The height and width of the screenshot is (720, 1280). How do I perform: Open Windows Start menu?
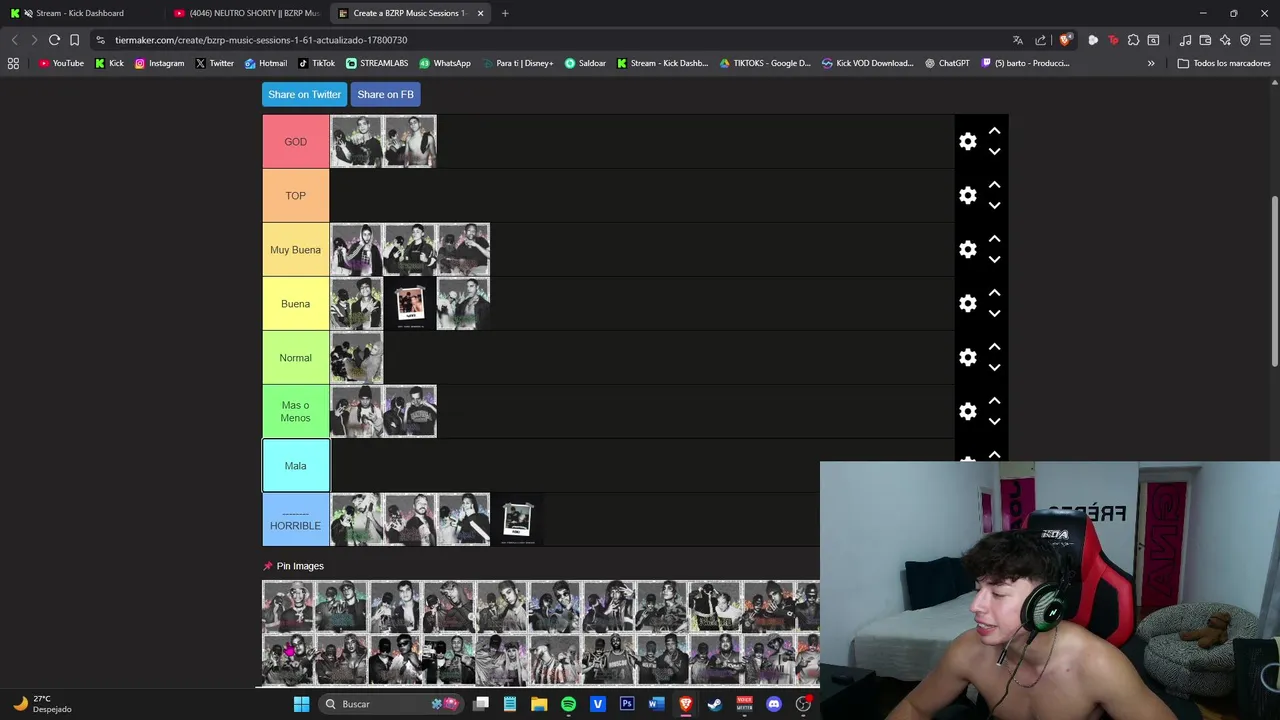[x=301, y=704]
